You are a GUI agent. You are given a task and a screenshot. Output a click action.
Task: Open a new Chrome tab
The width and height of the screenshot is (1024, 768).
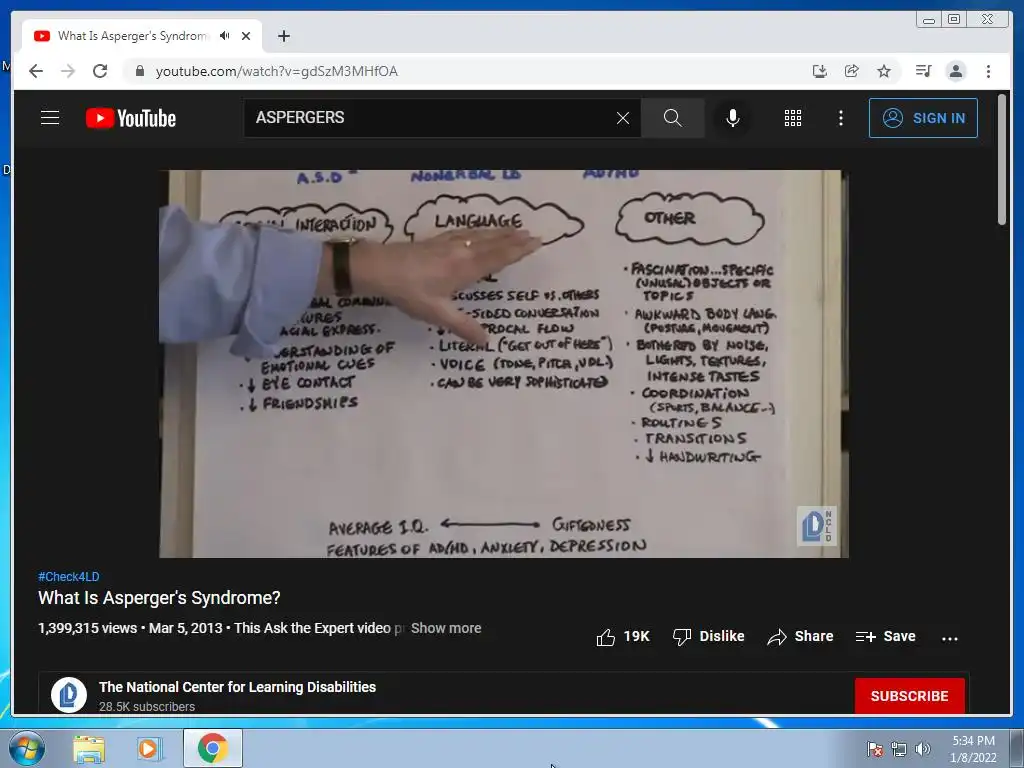[283, 36]
